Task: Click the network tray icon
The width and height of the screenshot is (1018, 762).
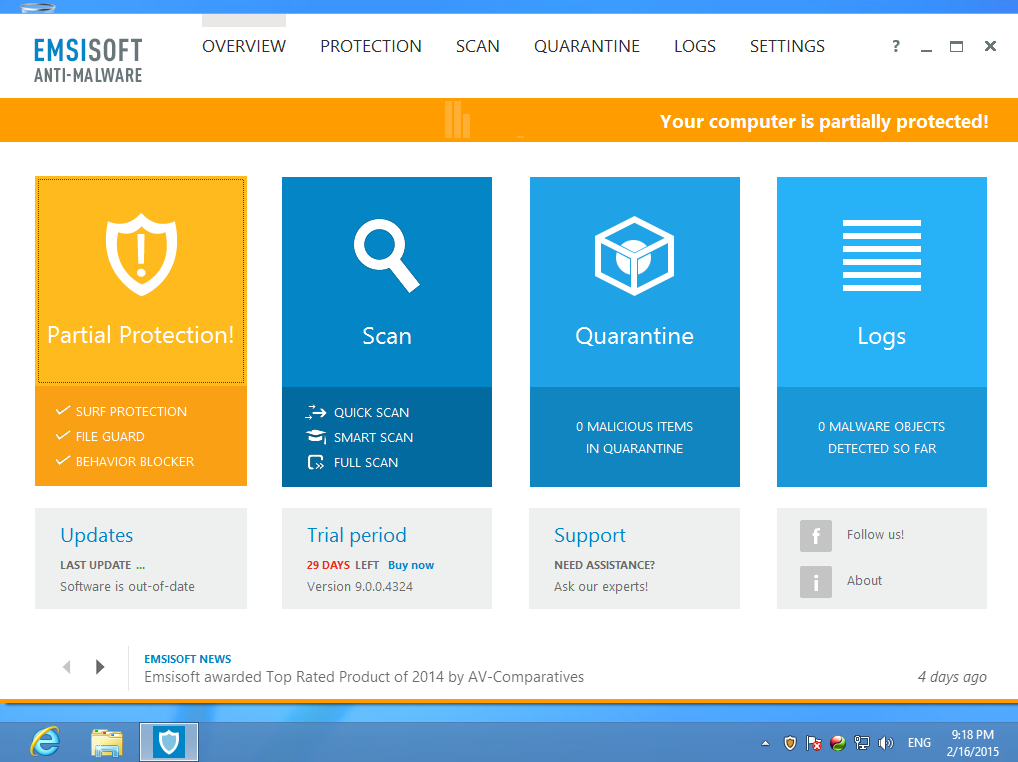Action: pyautogui.click(x=862, y=743)
